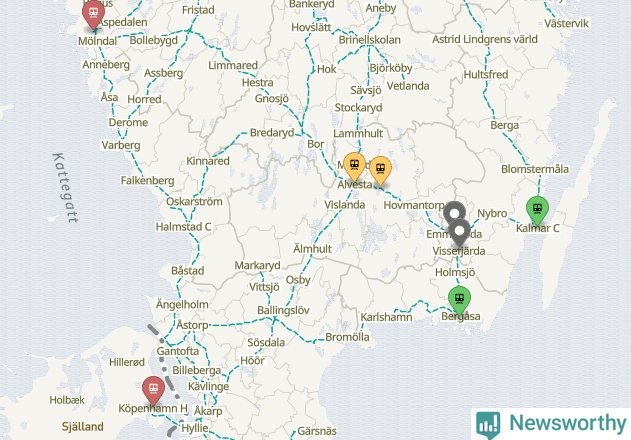Click the red train marker at Köpenhamn H
Screen dimensions: 631x440
click(x=153, y=390)
